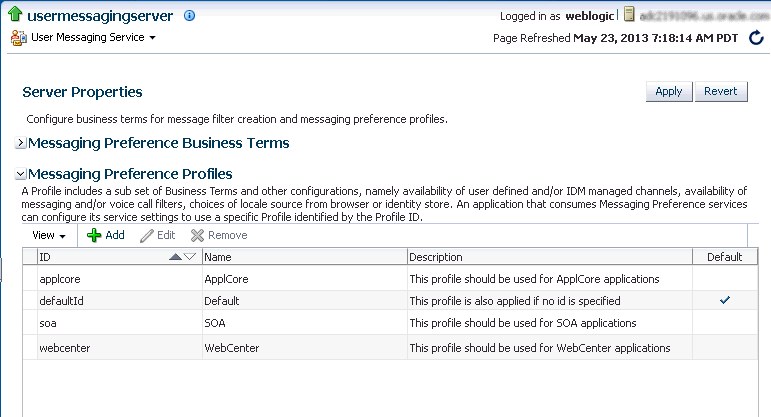Viewport: 771px width, 417px height.
Task: Click the description 'This profile should be used for ApplCore applications'
Action: tap(534, 279)
